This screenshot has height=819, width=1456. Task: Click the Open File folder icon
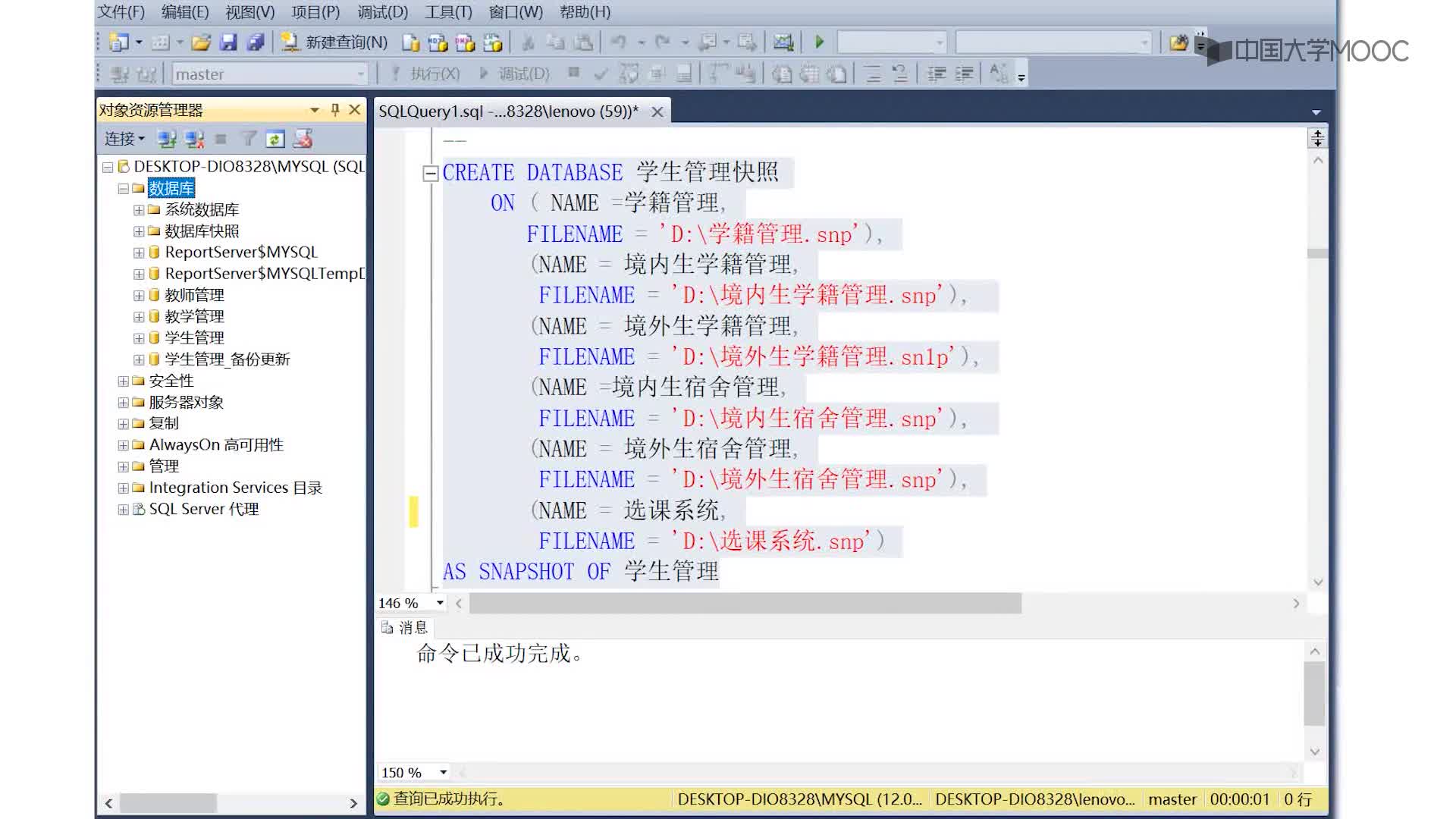201,42
